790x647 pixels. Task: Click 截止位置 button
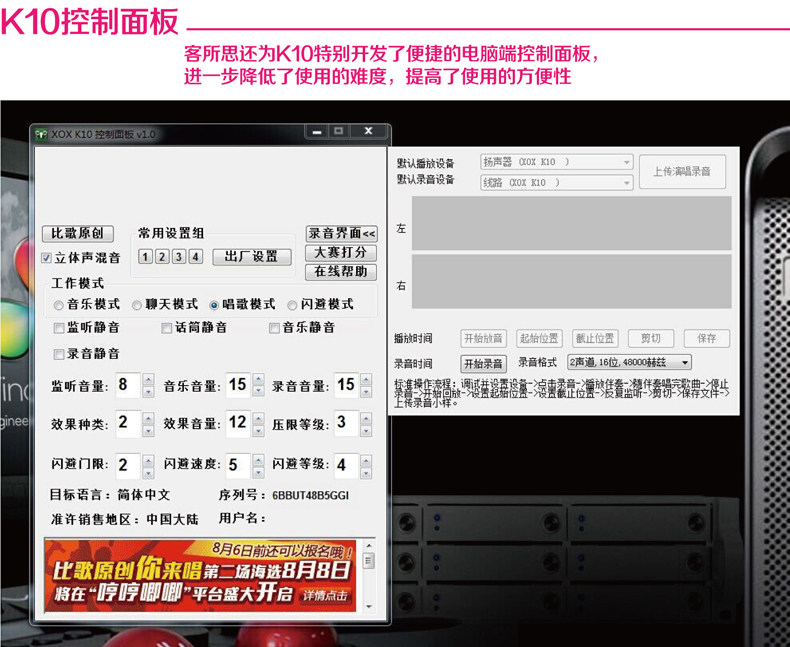pos(595,338)
